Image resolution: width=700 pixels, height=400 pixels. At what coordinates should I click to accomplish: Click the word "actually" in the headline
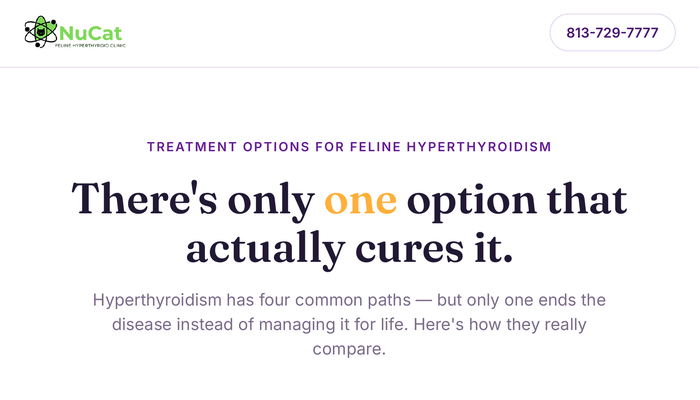pos(266,250)
